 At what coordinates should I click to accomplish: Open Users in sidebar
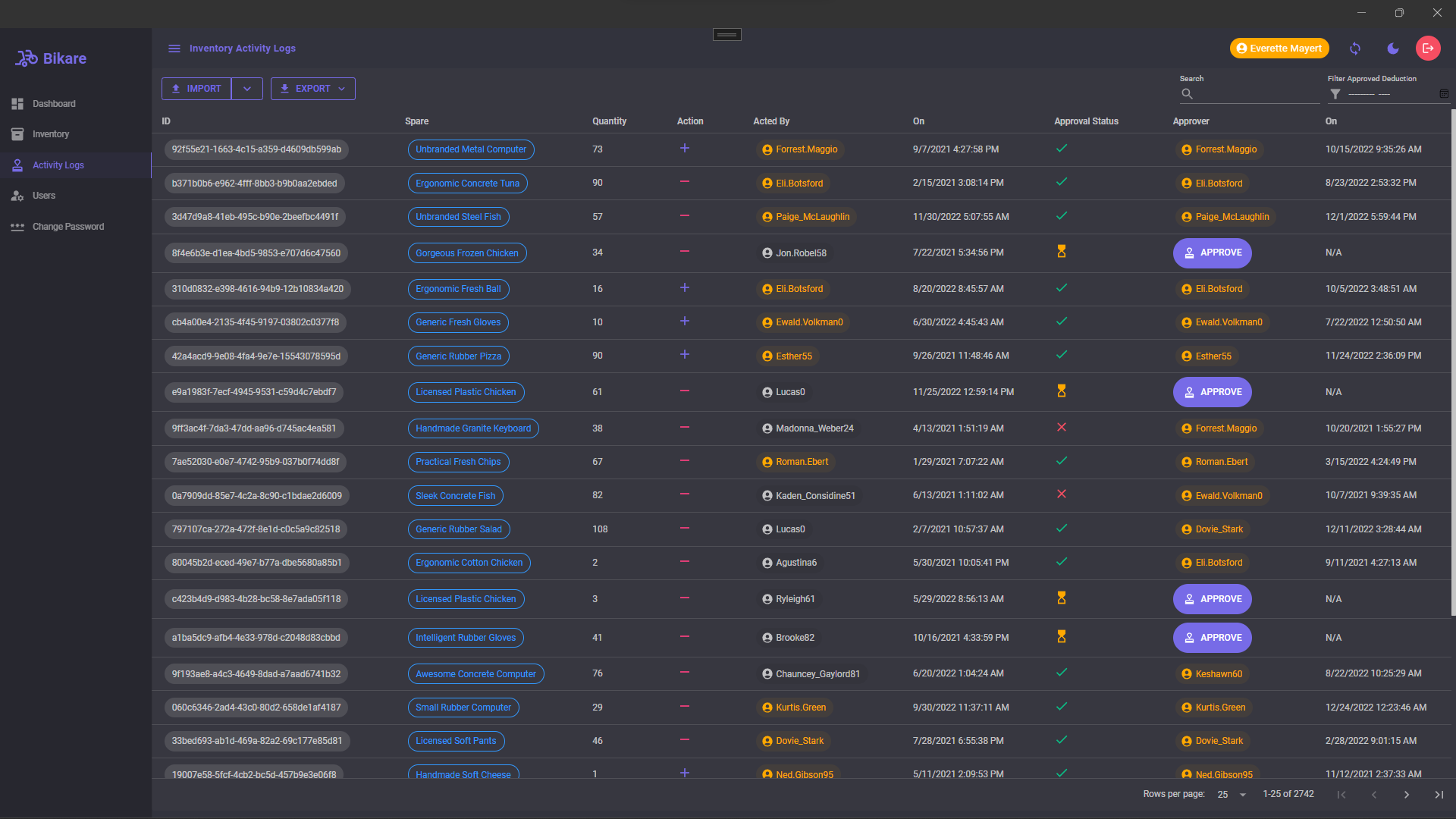click(x=44, y=196)
